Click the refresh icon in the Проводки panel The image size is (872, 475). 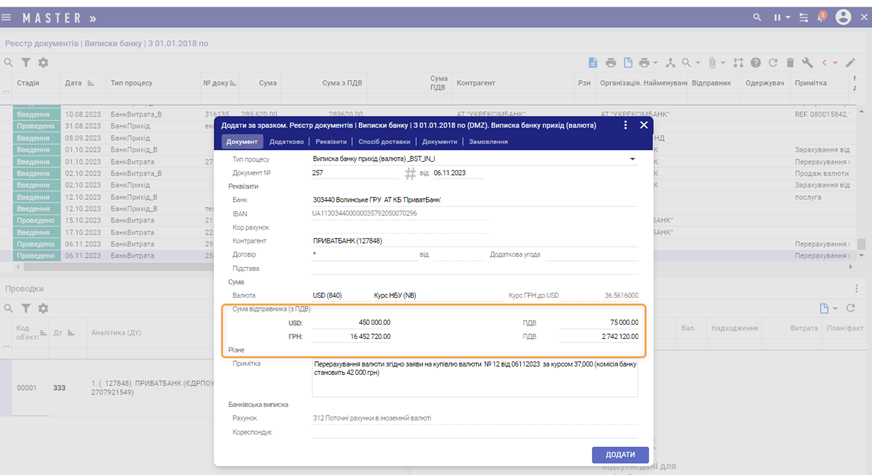(851, 309)
